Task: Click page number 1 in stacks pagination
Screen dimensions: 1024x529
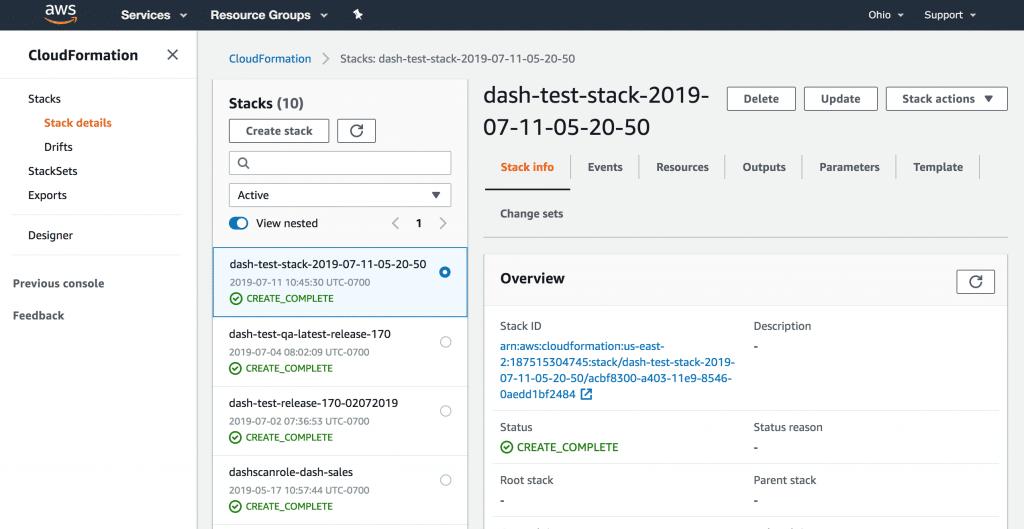Action: (419, 223)
